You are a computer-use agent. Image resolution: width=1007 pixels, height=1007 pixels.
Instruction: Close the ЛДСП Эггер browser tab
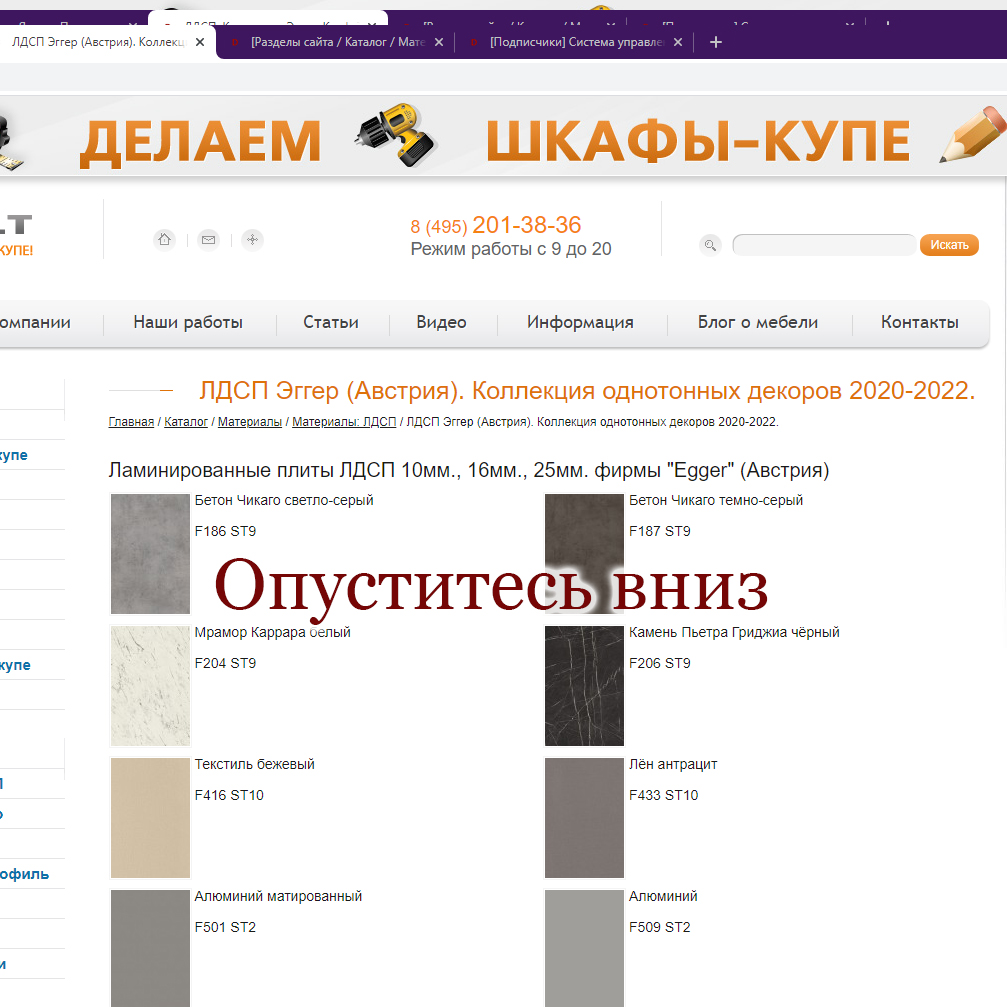coord(200,42)
